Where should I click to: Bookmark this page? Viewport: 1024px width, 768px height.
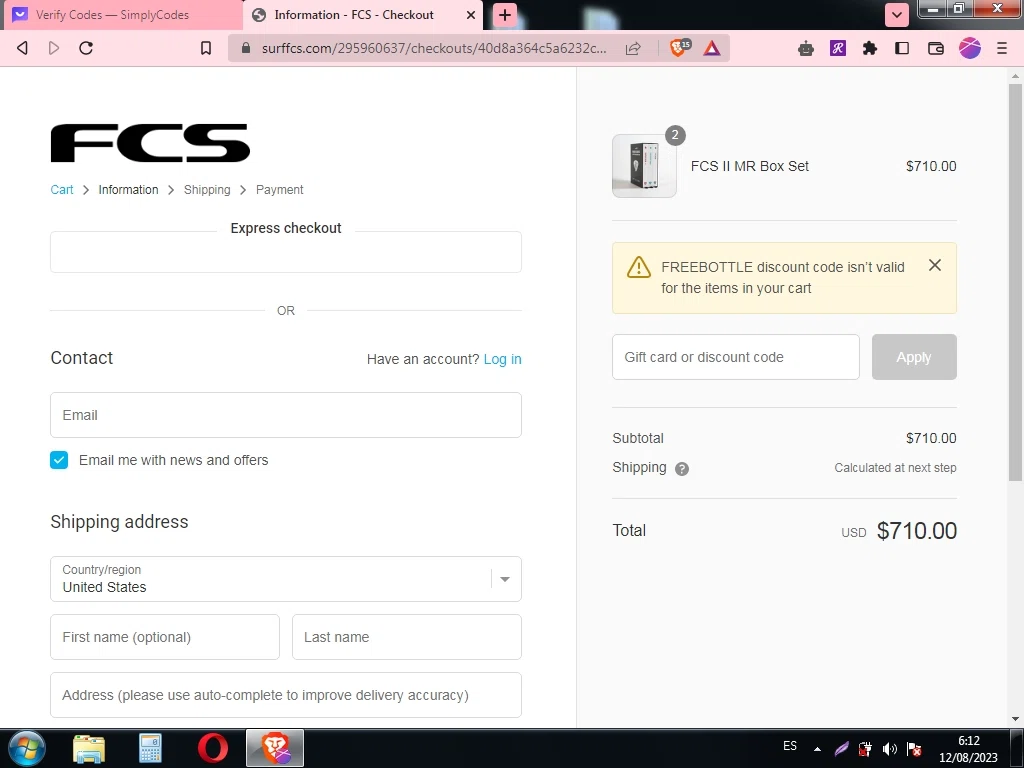click(x=206, y=48)
